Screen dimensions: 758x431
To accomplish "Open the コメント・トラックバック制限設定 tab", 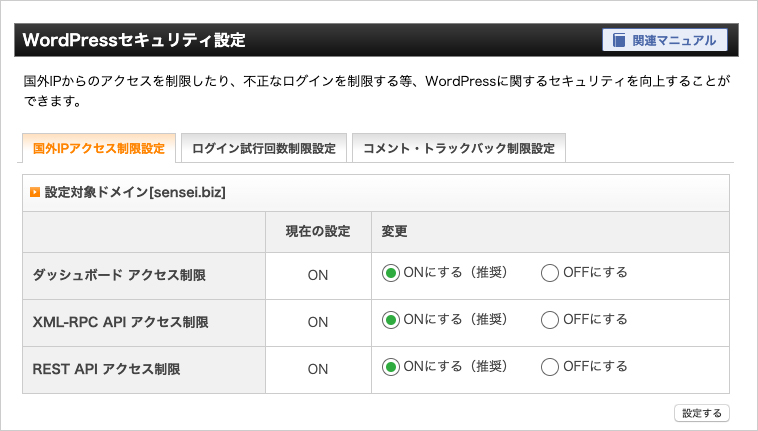I will click(459, 148).
